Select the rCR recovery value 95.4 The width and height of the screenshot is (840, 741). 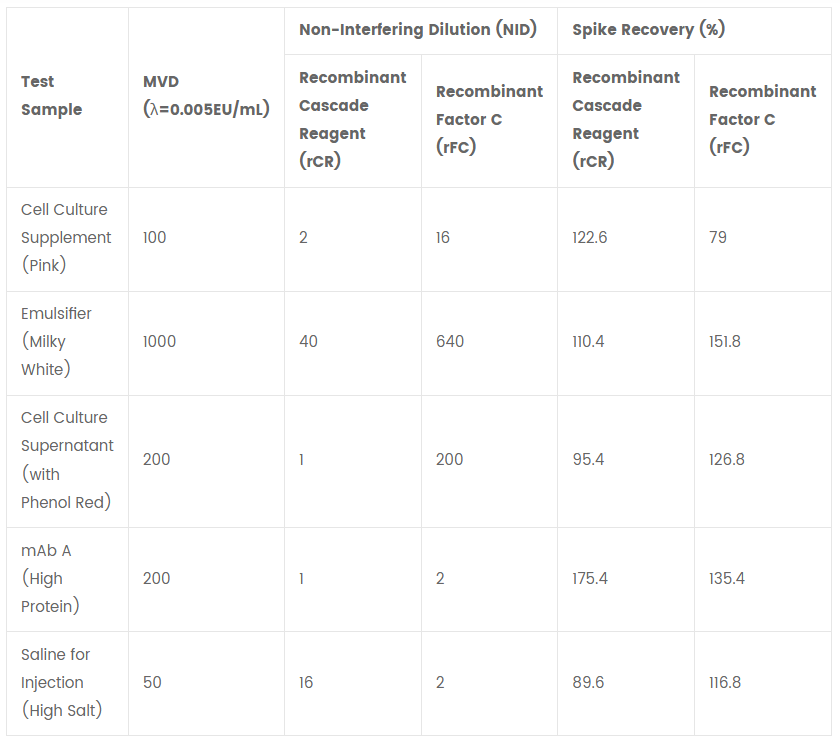coord(588,460)
